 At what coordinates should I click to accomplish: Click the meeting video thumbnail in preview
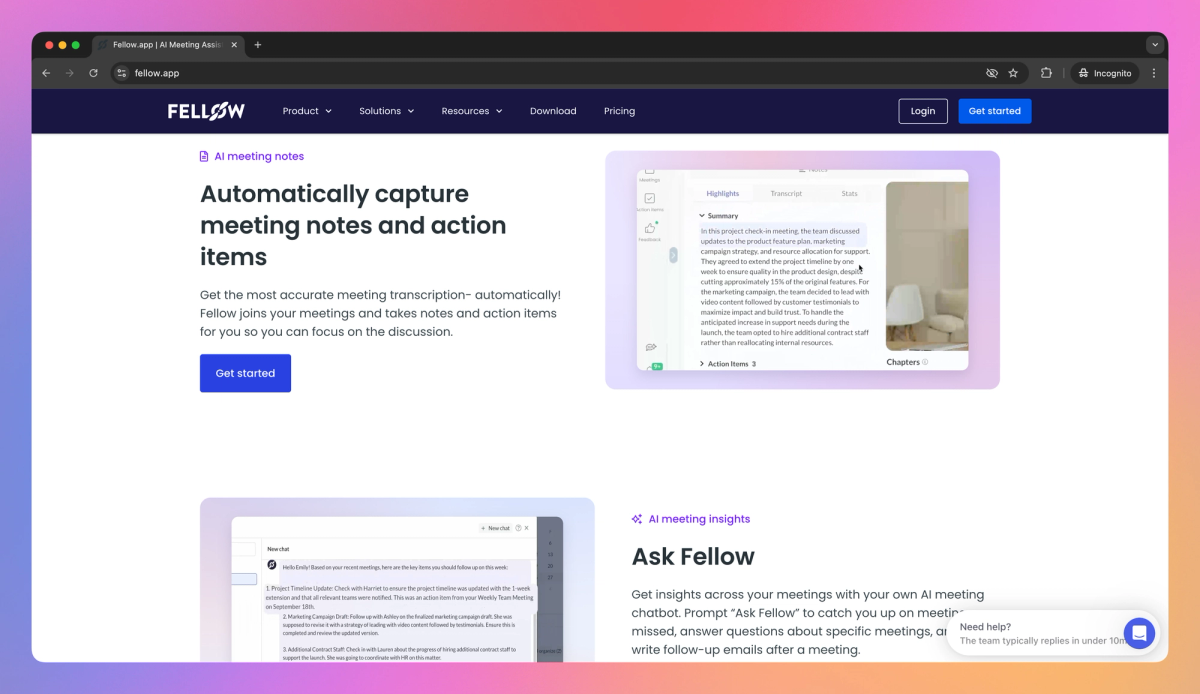pyautogui.click(x=927, y=266)
